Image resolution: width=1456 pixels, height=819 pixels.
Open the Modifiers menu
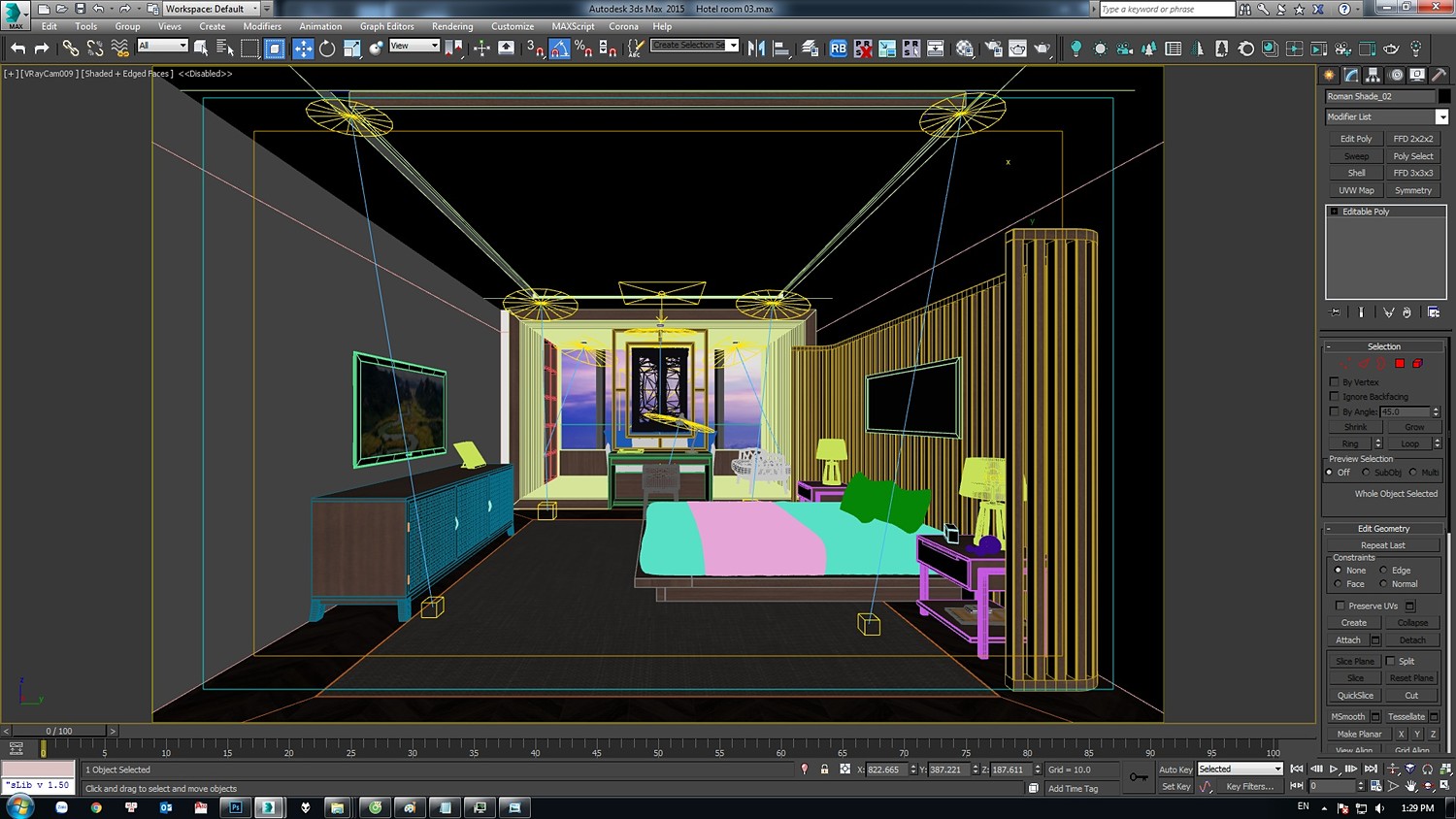pyautogui.click(x=262, y=26)
